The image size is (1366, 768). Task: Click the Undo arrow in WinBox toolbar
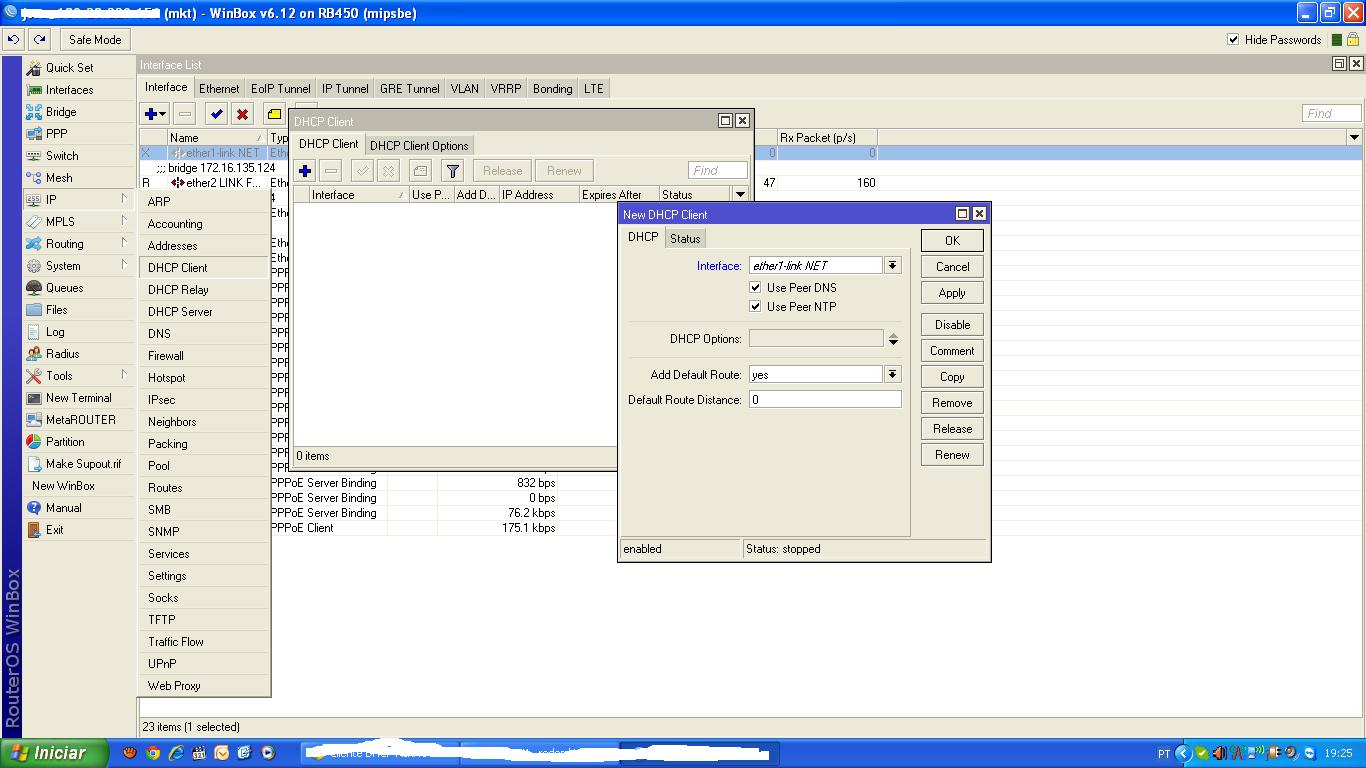13,40
